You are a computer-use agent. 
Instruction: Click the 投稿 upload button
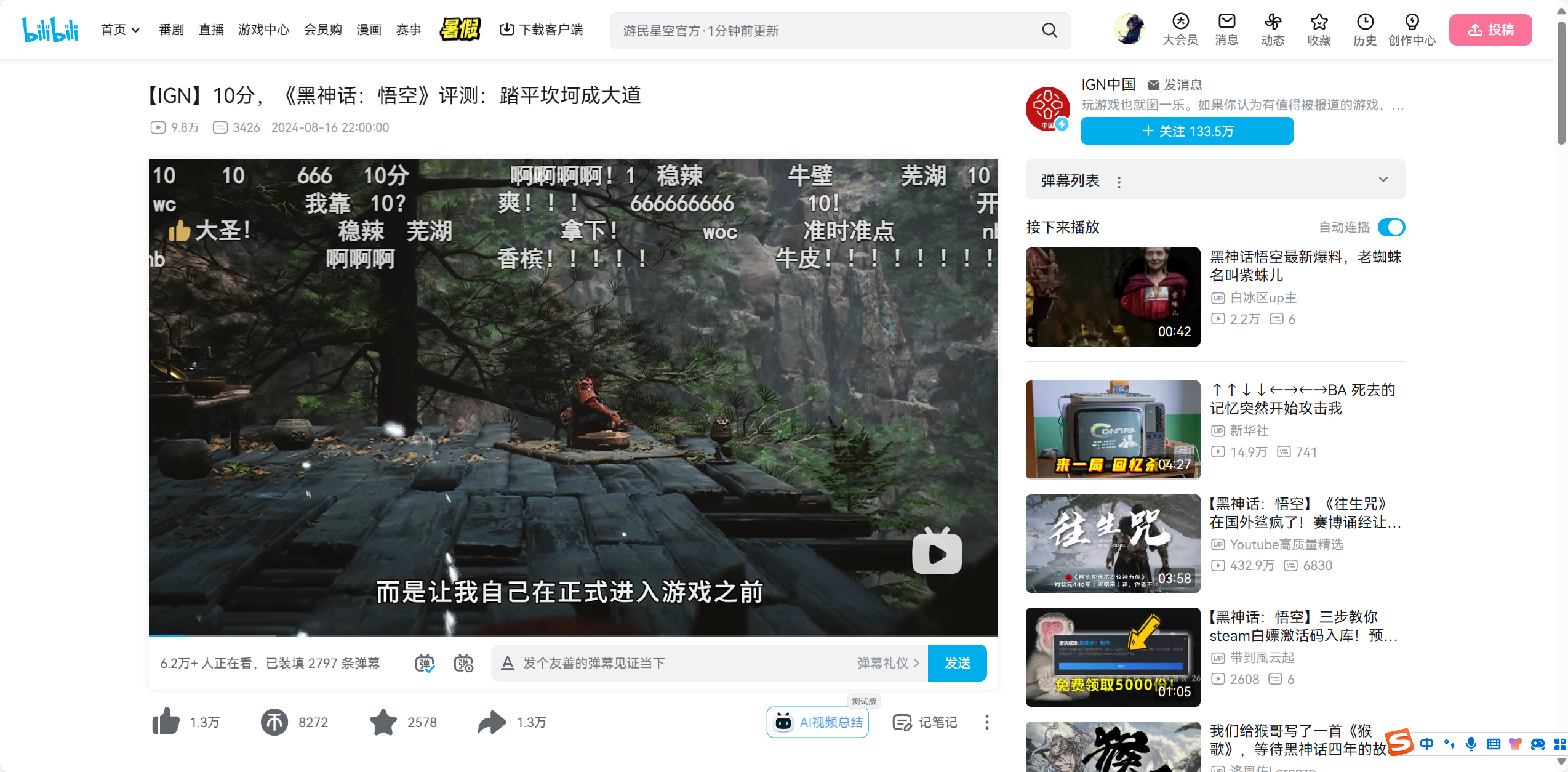(1490, 30)
